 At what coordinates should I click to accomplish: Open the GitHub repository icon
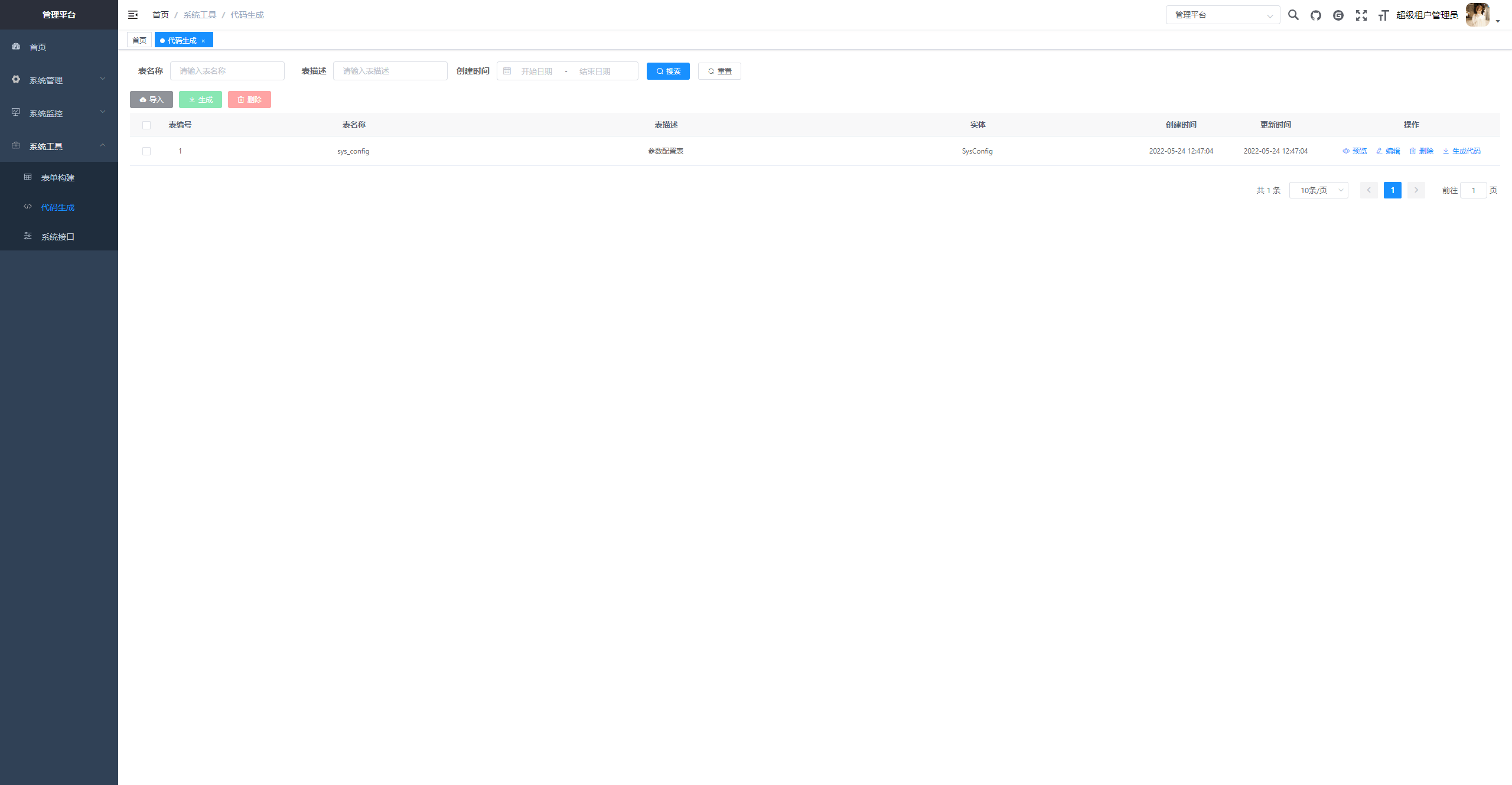click(x=1316, y=15)
